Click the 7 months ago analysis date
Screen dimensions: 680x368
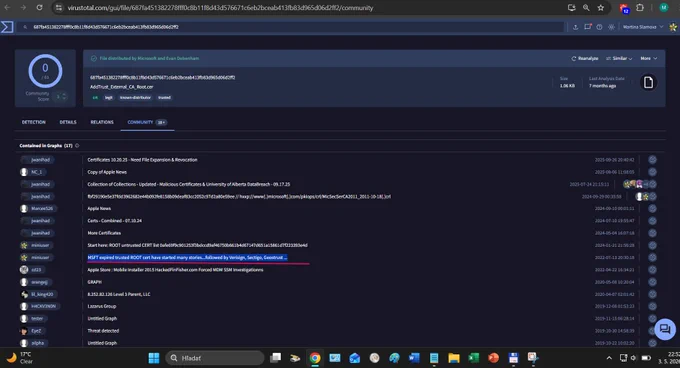pos(602,86)
